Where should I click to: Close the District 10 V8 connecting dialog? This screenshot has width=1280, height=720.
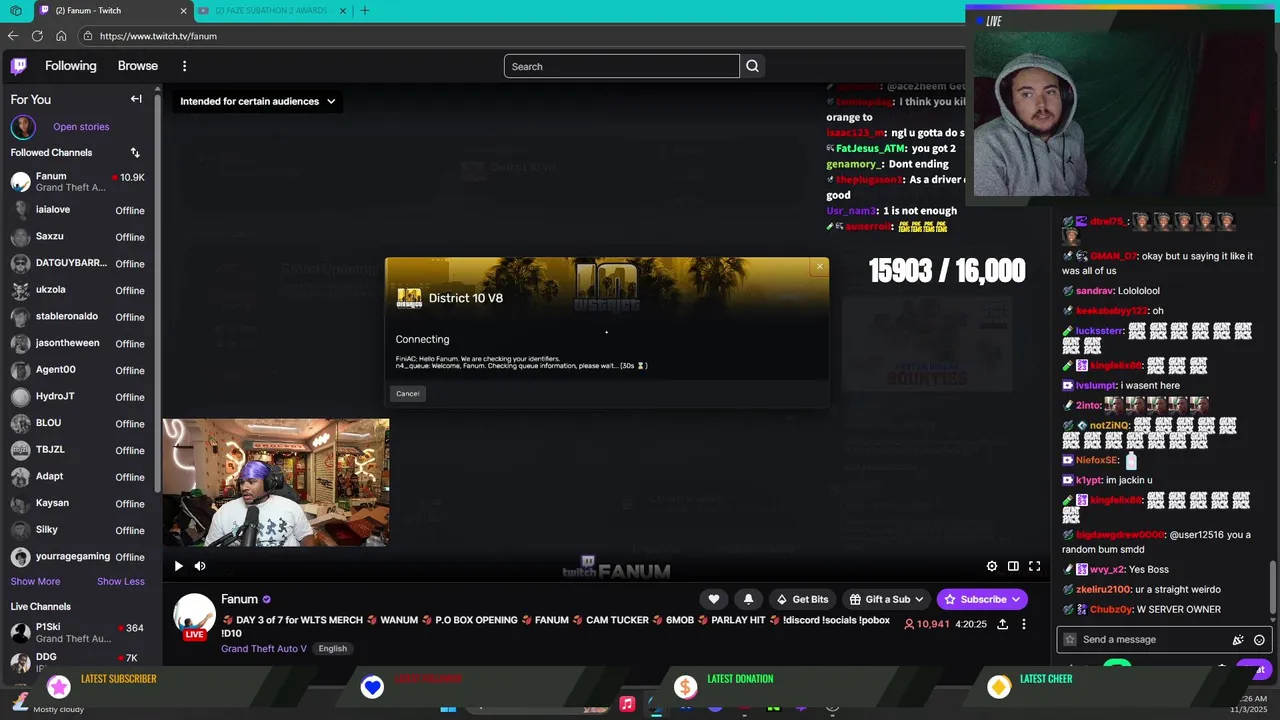click(x=820, y=266)
